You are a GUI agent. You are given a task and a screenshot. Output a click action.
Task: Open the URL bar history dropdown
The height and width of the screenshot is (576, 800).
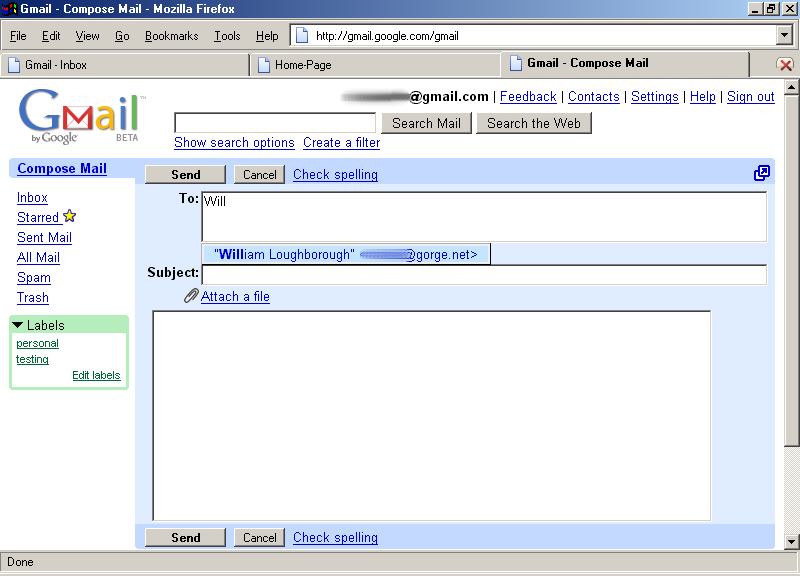point(784,36)
